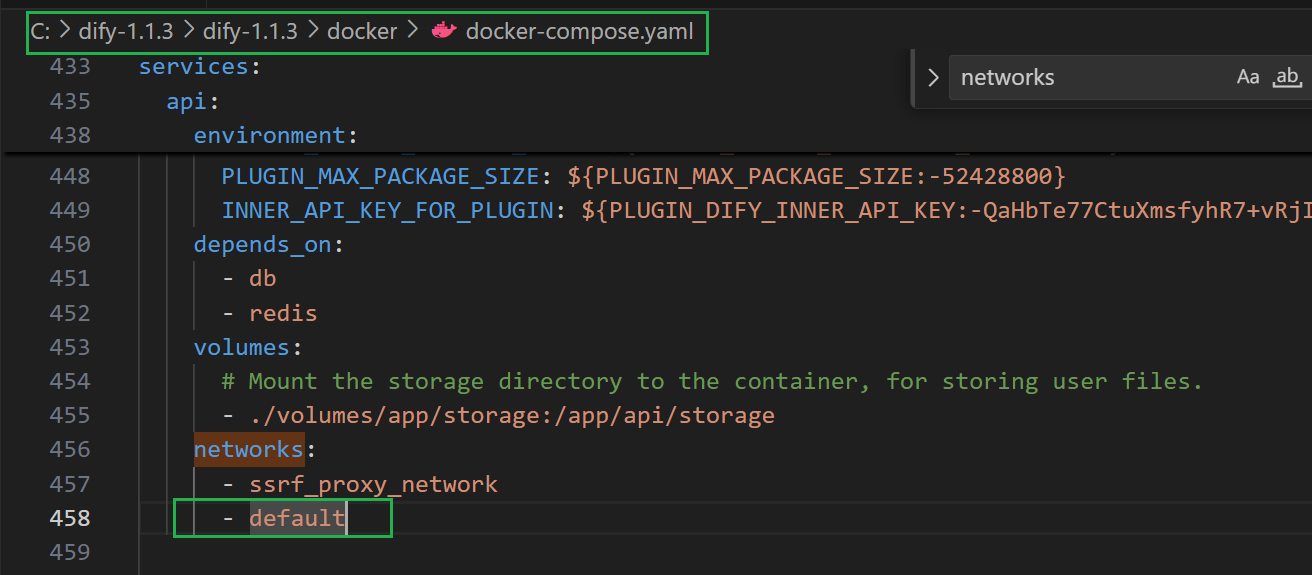The width and height of the screenshot is (1312, 575).
Task: Click the 'default' entry on line 458
Action: tap(297, 518)
